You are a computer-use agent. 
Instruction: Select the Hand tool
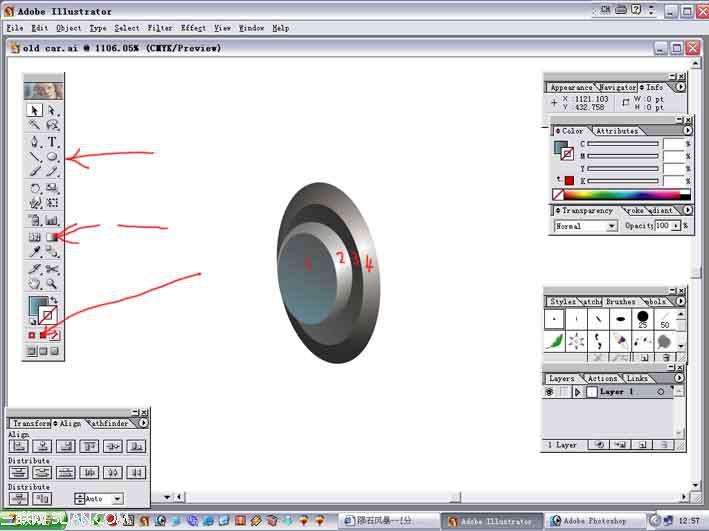(x=34, y=284)
